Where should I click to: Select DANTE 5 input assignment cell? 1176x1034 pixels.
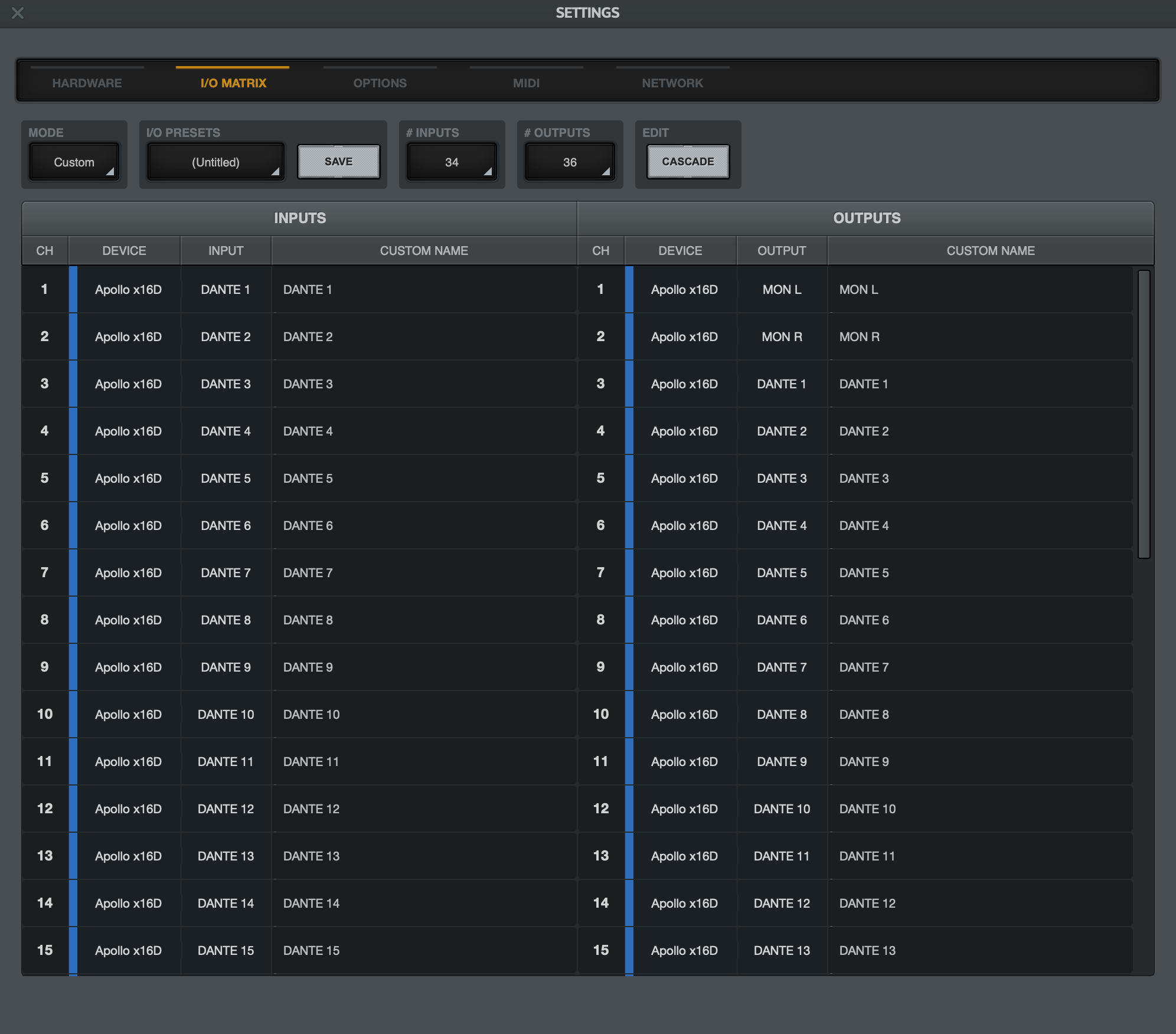(226, 479)
